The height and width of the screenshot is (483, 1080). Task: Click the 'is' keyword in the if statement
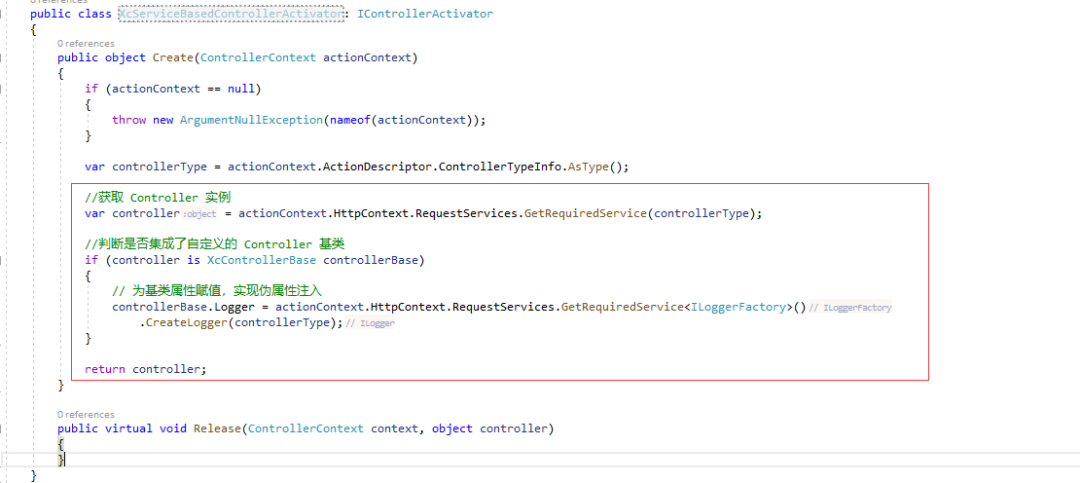click(194, 260)
